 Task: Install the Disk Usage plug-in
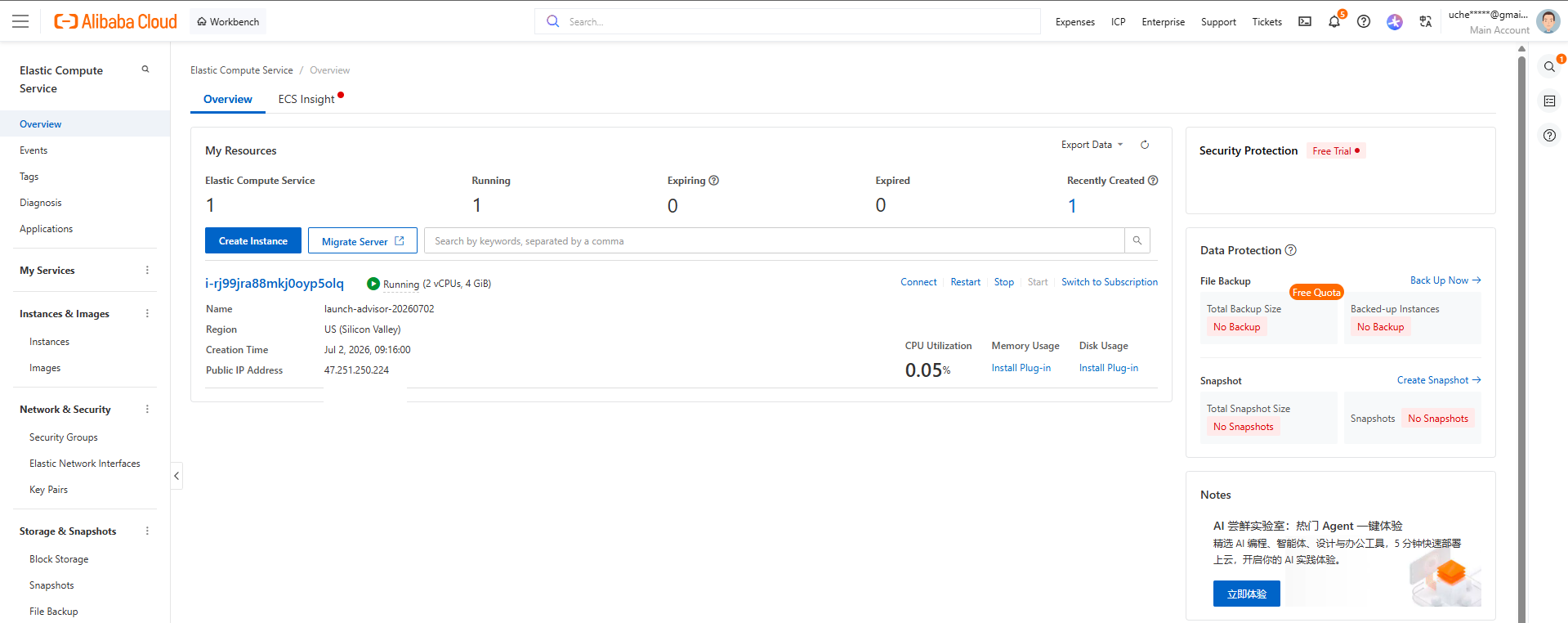tap(1109, 368)
